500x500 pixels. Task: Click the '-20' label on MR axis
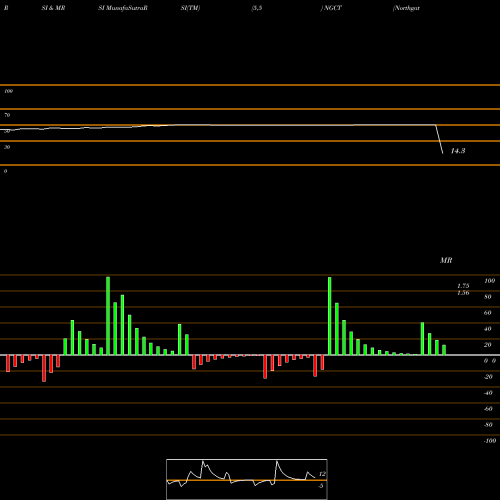click(x=488, y=377)
